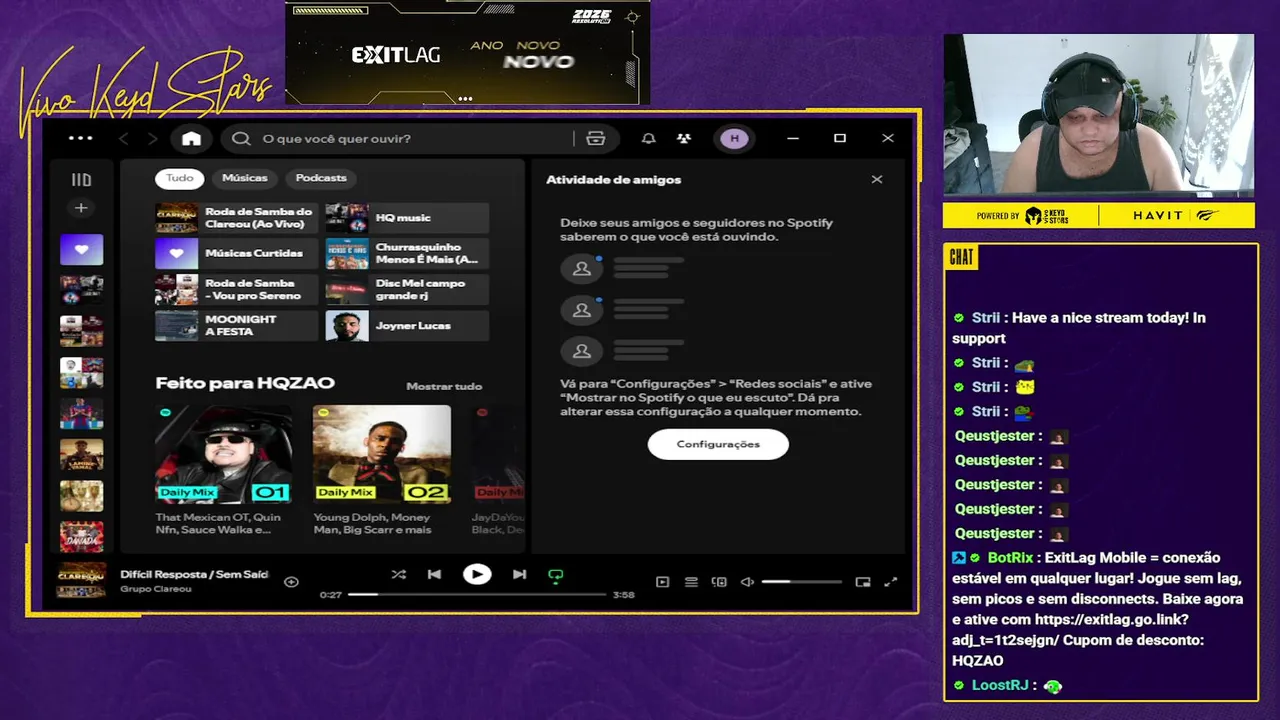Screen dimensions: 1280x720
Task: Select the 'Tudo' filter chip
Action: 179,178
